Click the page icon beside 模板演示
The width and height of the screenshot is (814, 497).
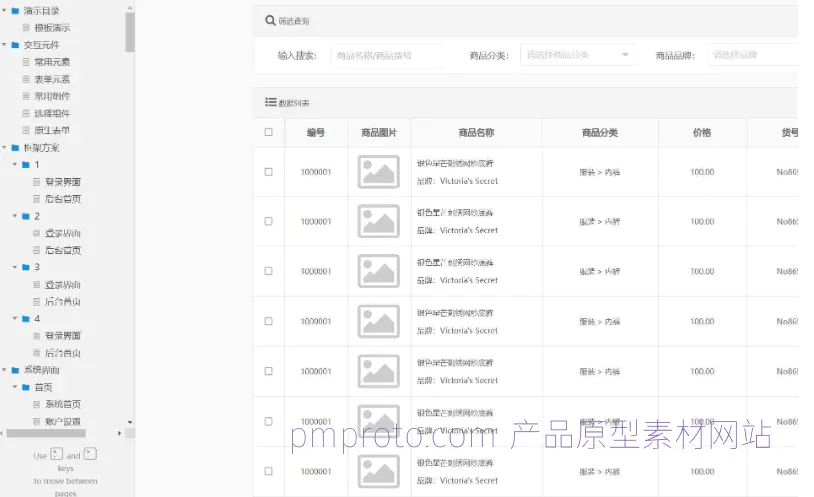click(x=26, y=28)
